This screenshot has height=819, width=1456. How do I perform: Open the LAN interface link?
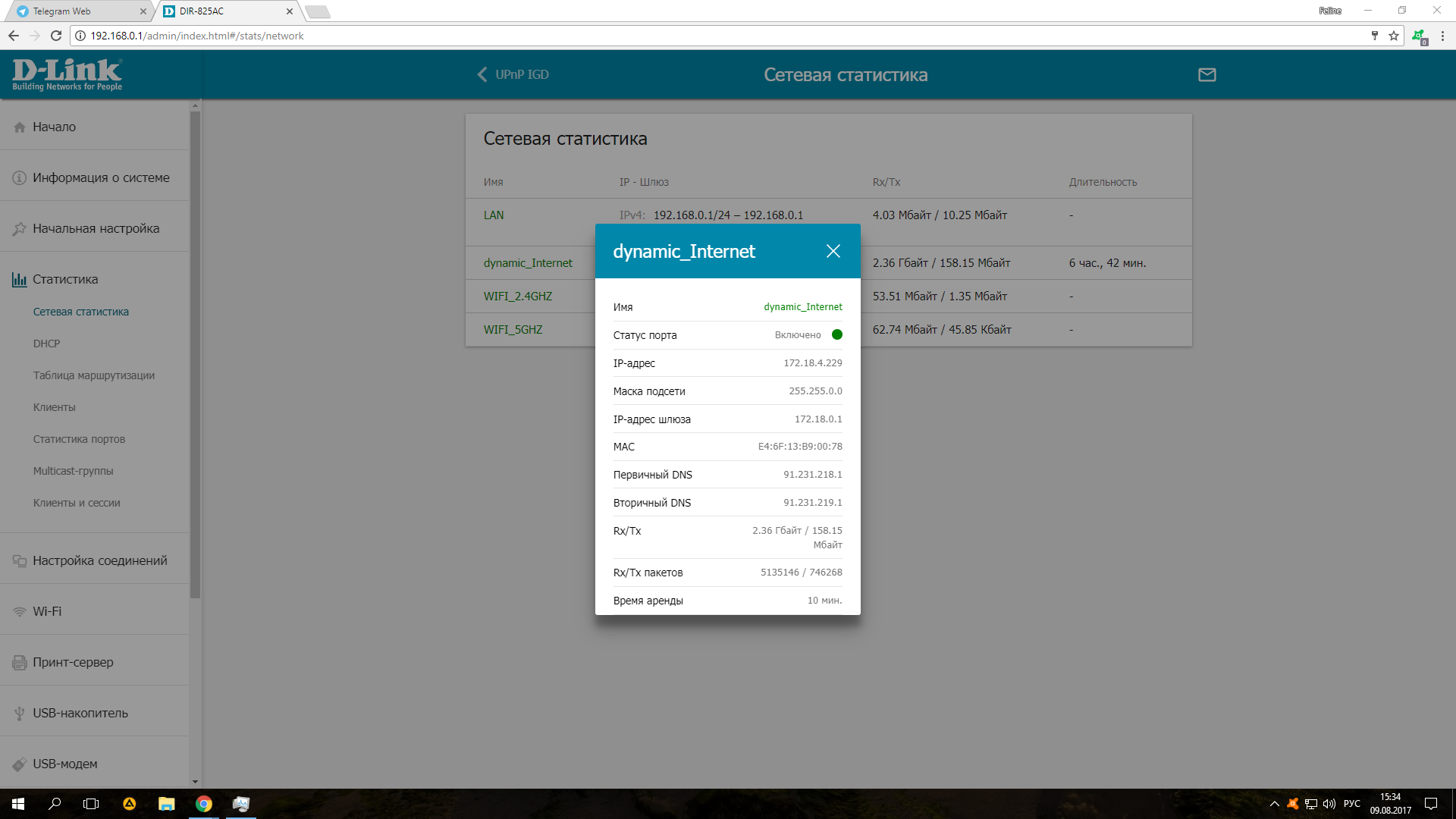pyautogui.click(x=494, y=215)
